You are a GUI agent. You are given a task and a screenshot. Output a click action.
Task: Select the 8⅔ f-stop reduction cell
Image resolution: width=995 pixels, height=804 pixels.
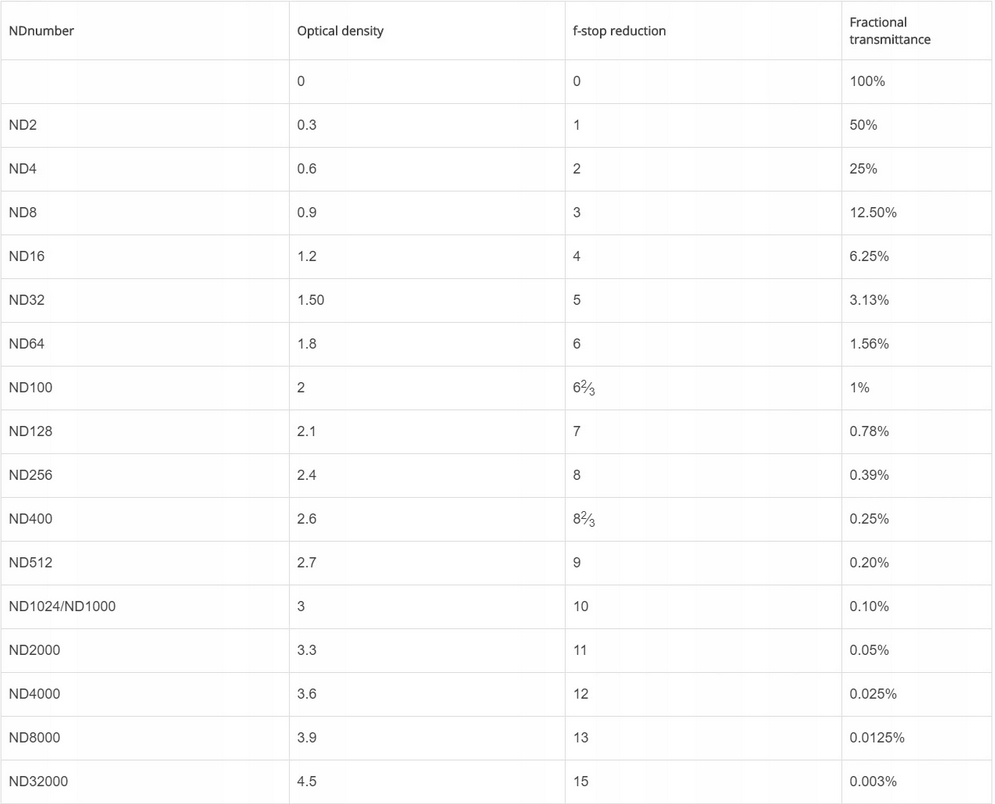click(x=583, y=519)
